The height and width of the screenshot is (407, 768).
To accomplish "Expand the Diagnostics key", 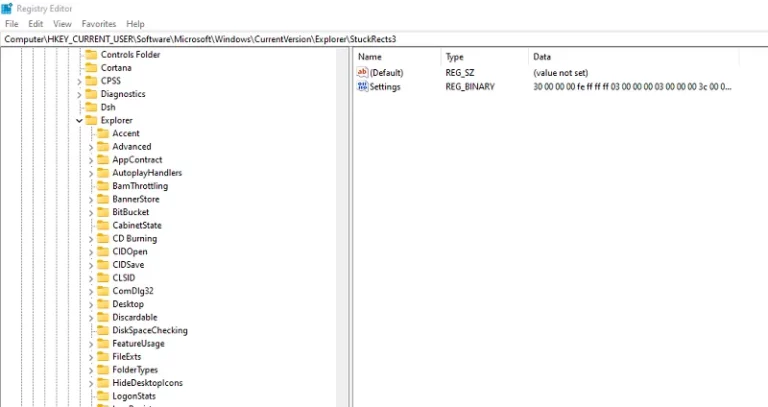I will coord(79,95).
